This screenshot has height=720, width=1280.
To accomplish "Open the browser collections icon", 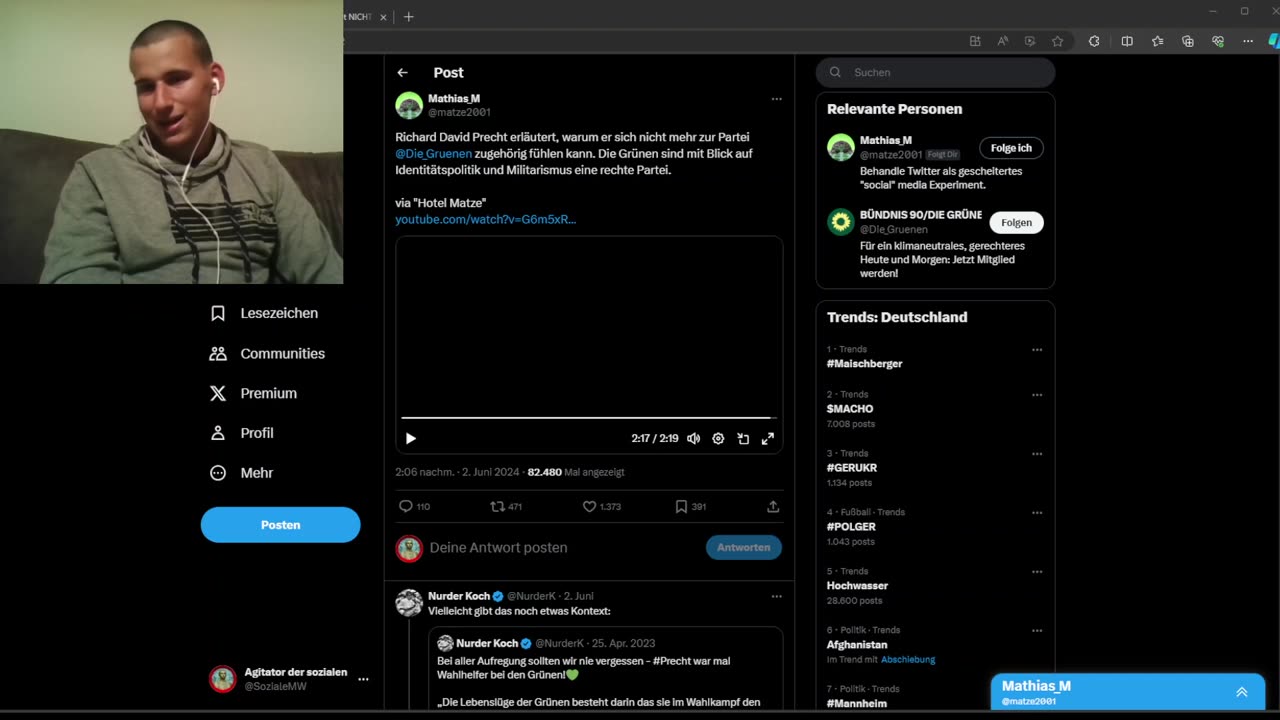I will (1188, 41).
